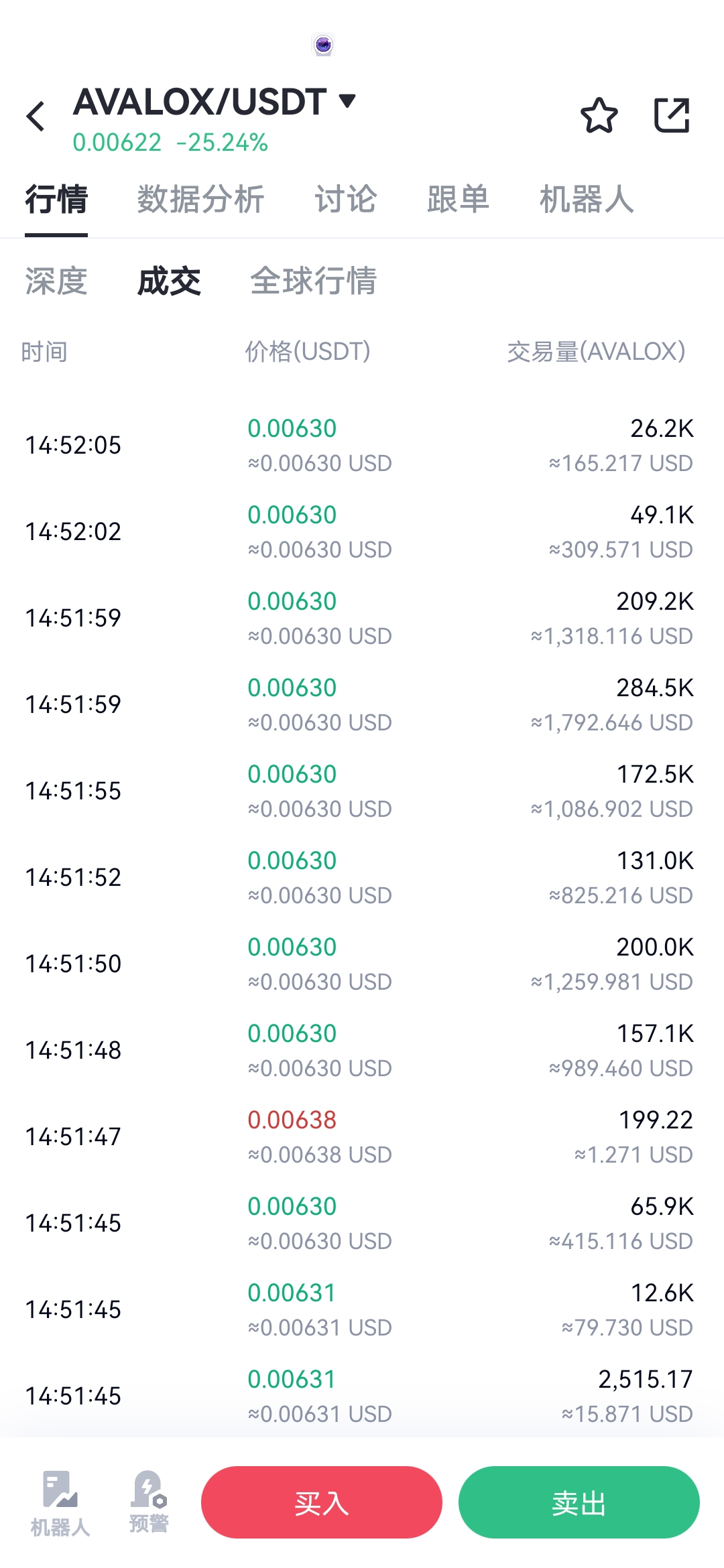724x1568 pixels.
Task: Open the 讨论 tab
Action: pyautogui.click(x=346, y=200)
